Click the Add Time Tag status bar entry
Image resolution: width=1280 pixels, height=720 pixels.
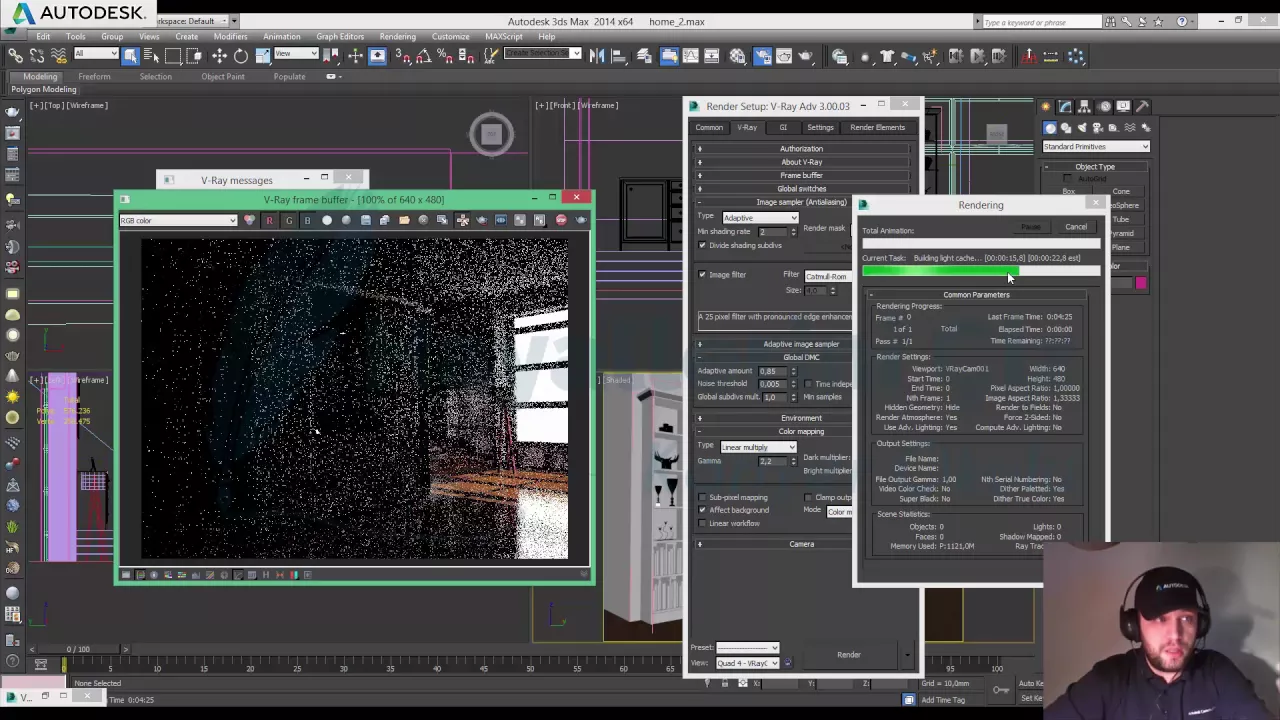[x=943, y=700]
